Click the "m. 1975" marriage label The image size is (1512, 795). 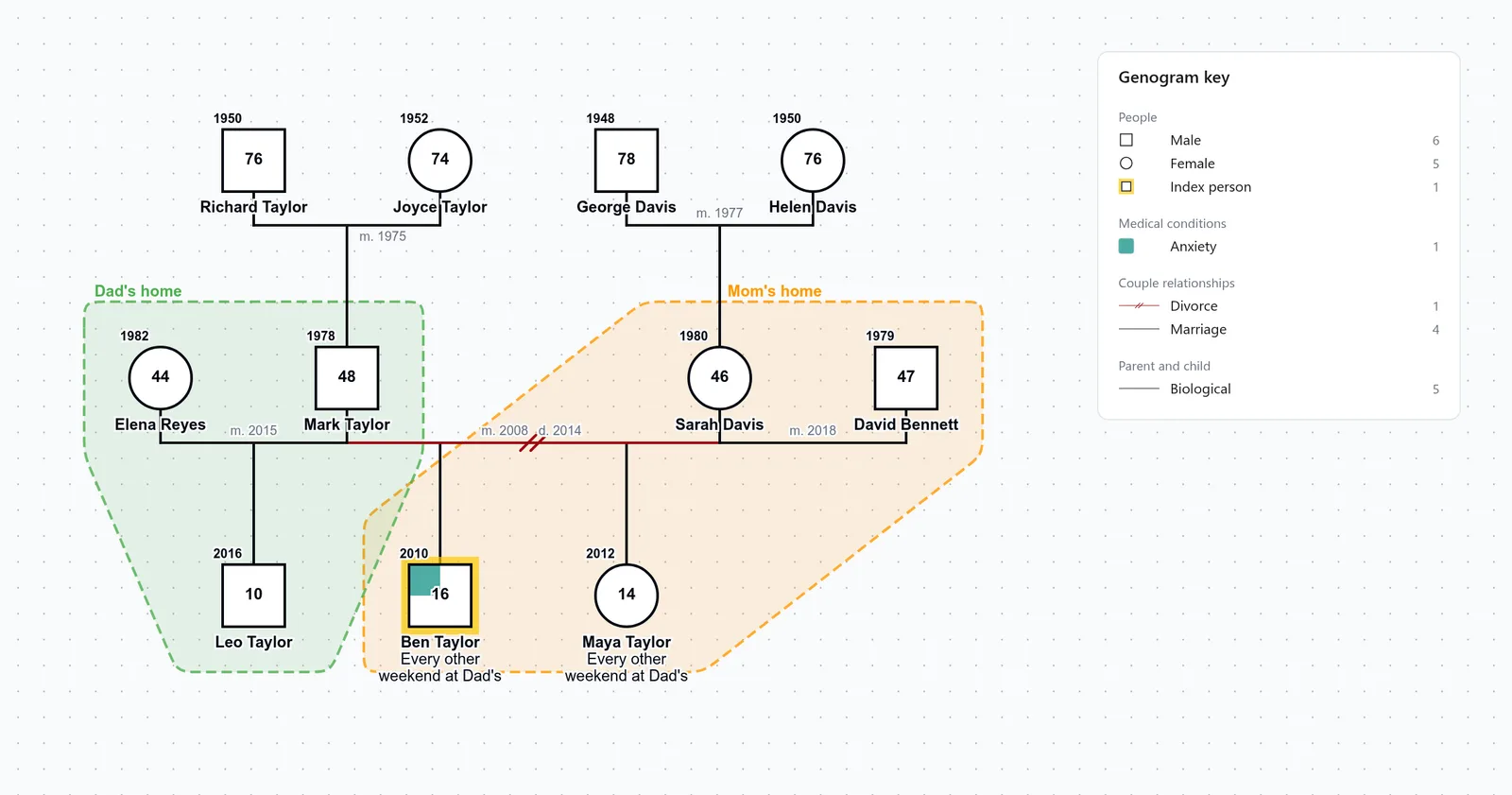[383, 236]
